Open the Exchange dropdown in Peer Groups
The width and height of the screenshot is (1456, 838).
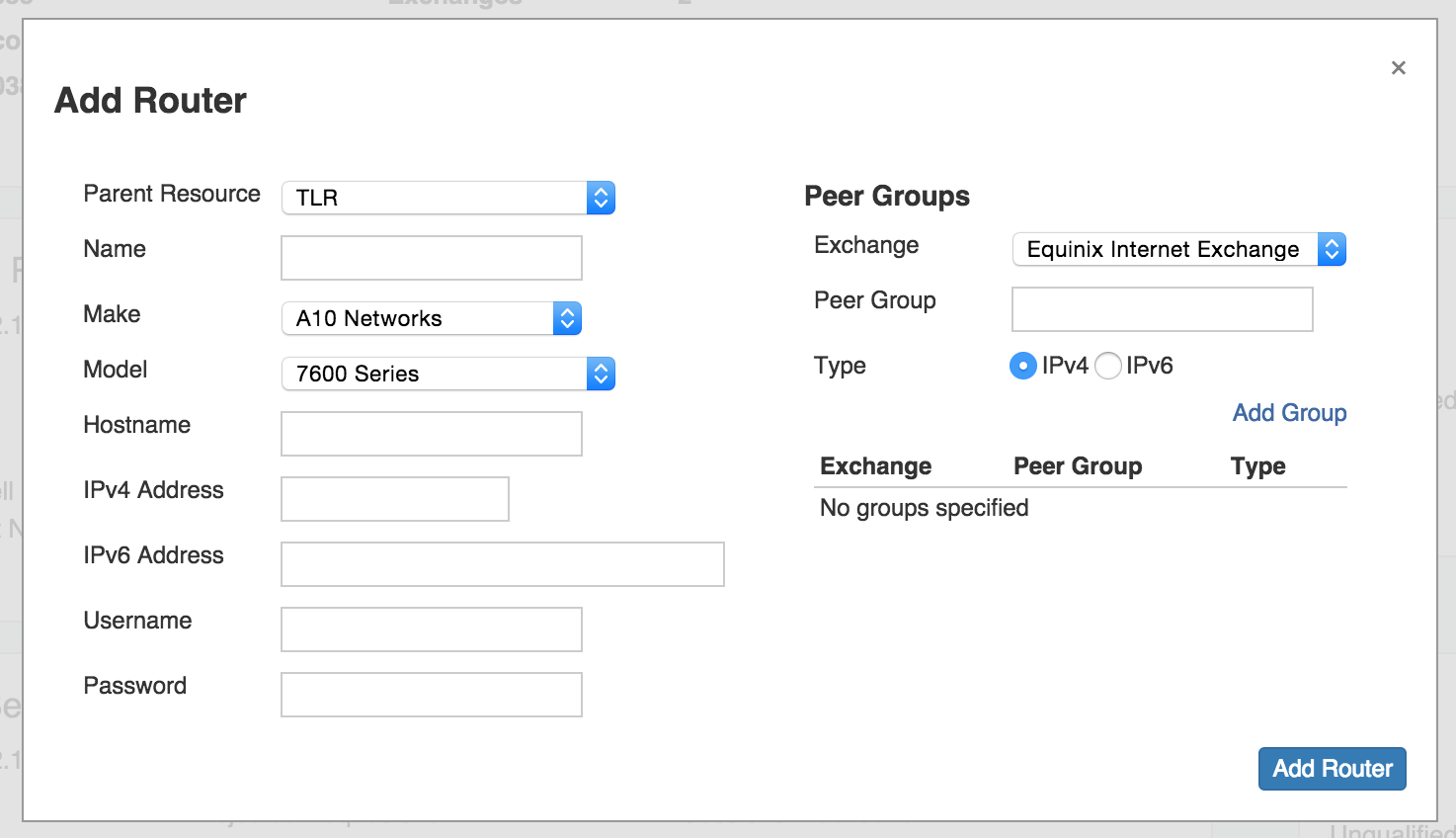tap(1178, 249)
